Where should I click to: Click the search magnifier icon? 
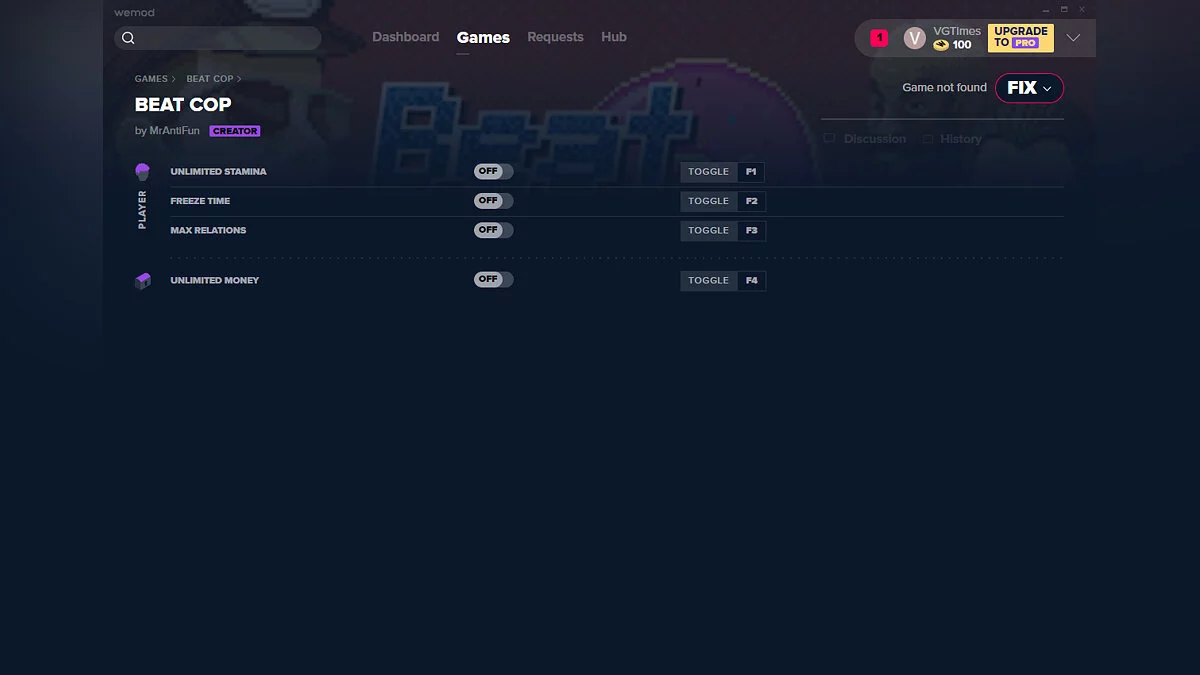click(x=128, y=38)
